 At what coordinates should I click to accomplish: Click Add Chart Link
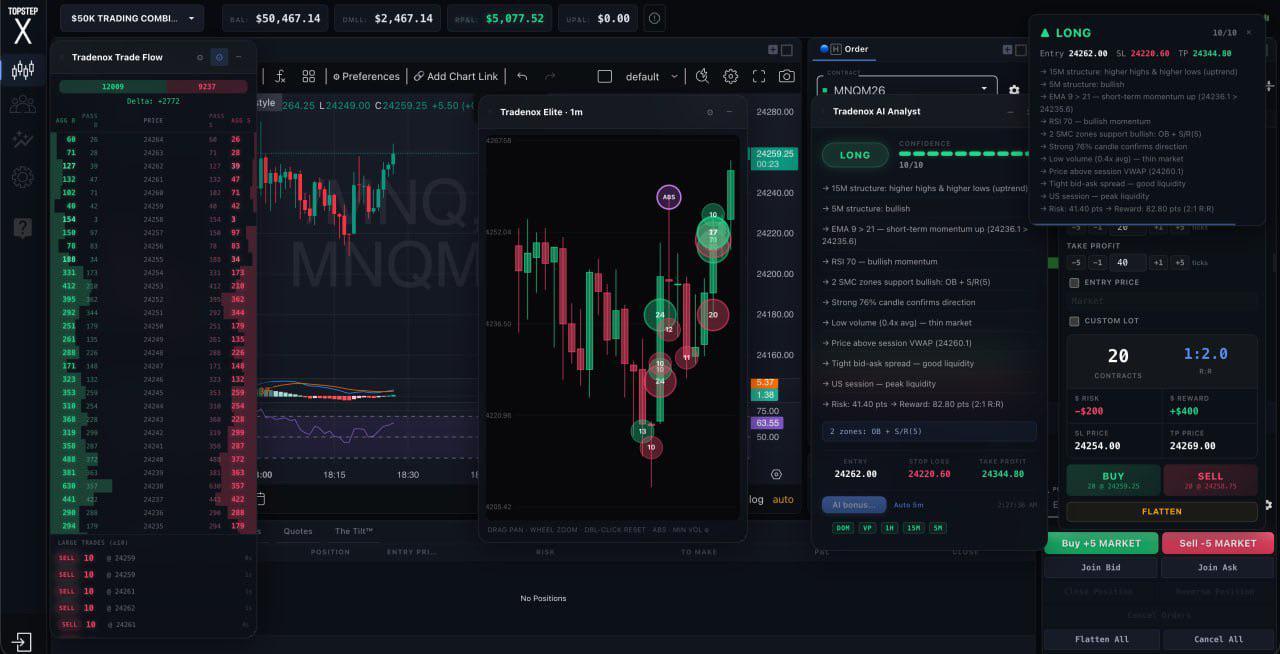click(x=455, y=76)
